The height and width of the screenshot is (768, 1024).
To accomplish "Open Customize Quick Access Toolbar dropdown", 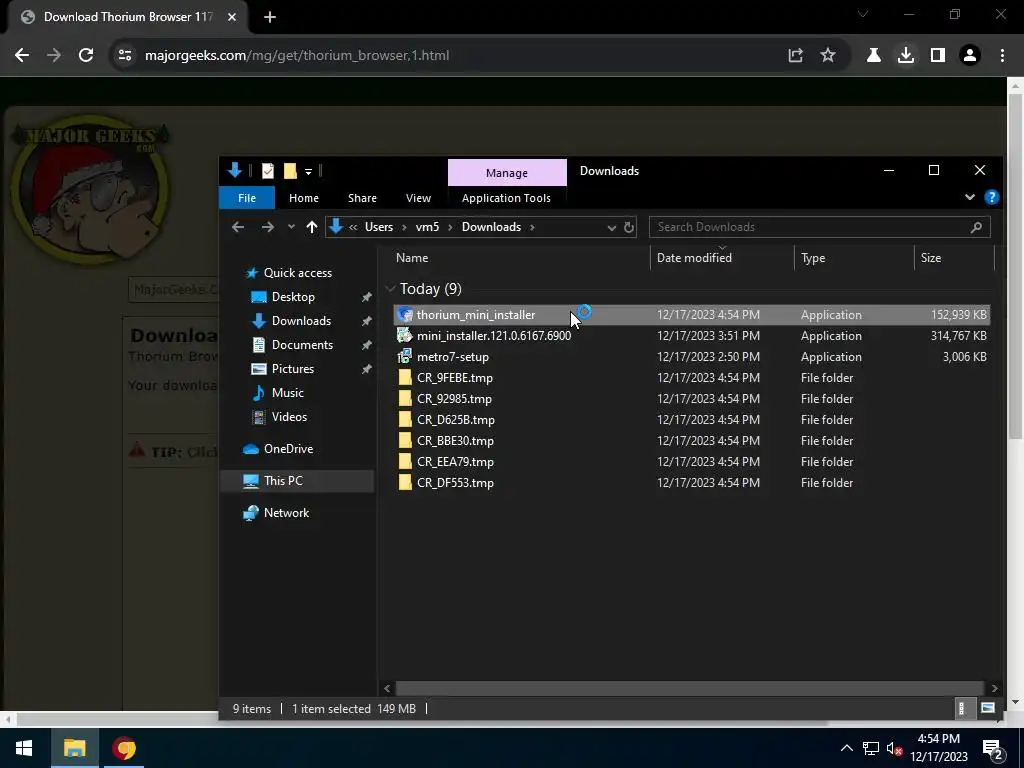I will click(308, 172).
